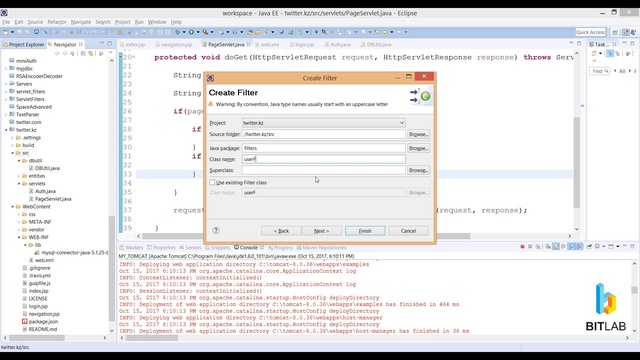The image size is (640, 360).
Task: Click the package.json file icon
Action: (25, 322)
